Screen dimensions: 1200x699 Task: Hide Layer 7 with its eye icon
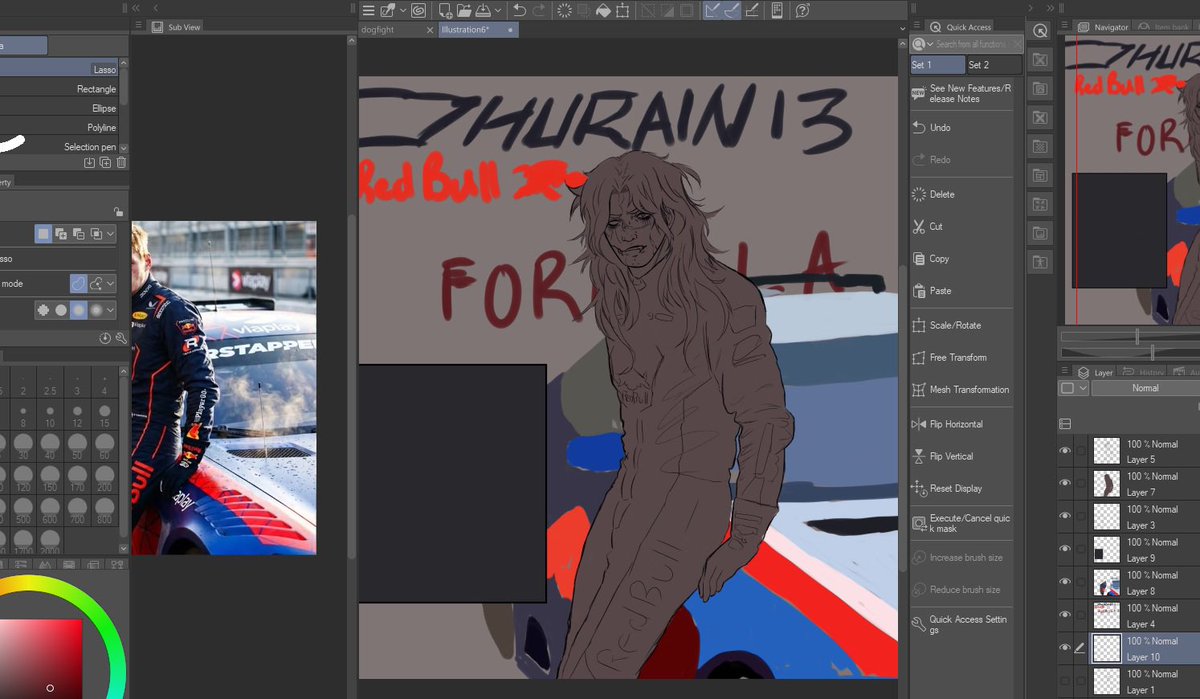pyautogui.click(x=1065, y=484)
